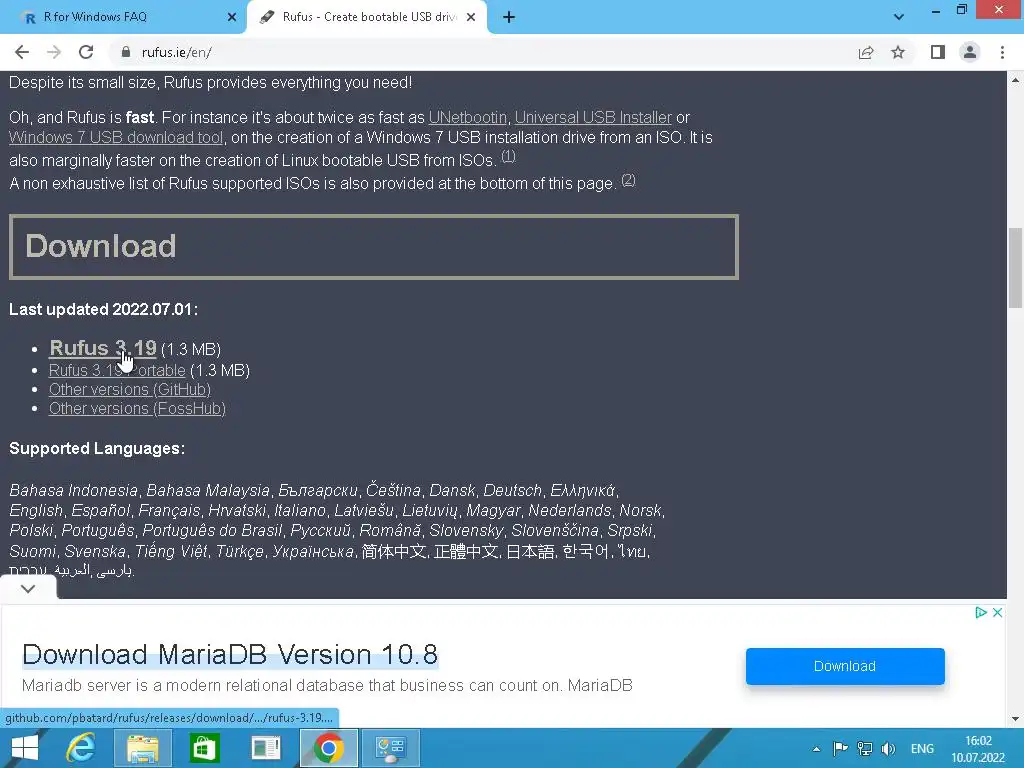
Task: Click the rufus.ie address bar
Action: (x=483, y=52)
